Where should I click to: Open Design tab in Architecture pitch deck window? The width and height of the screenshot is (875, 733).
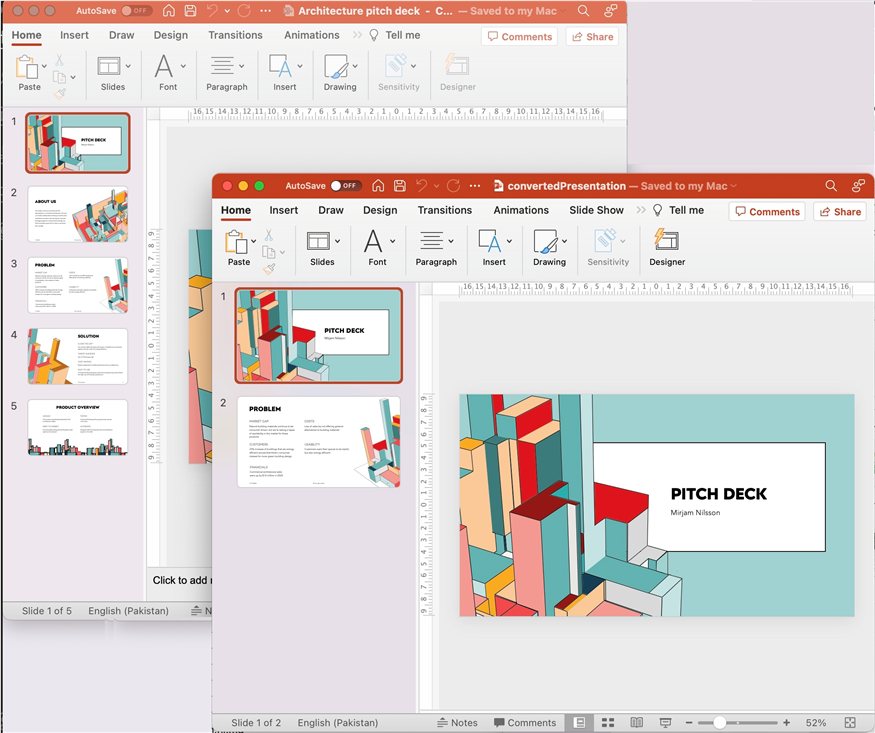coord(170,35)
